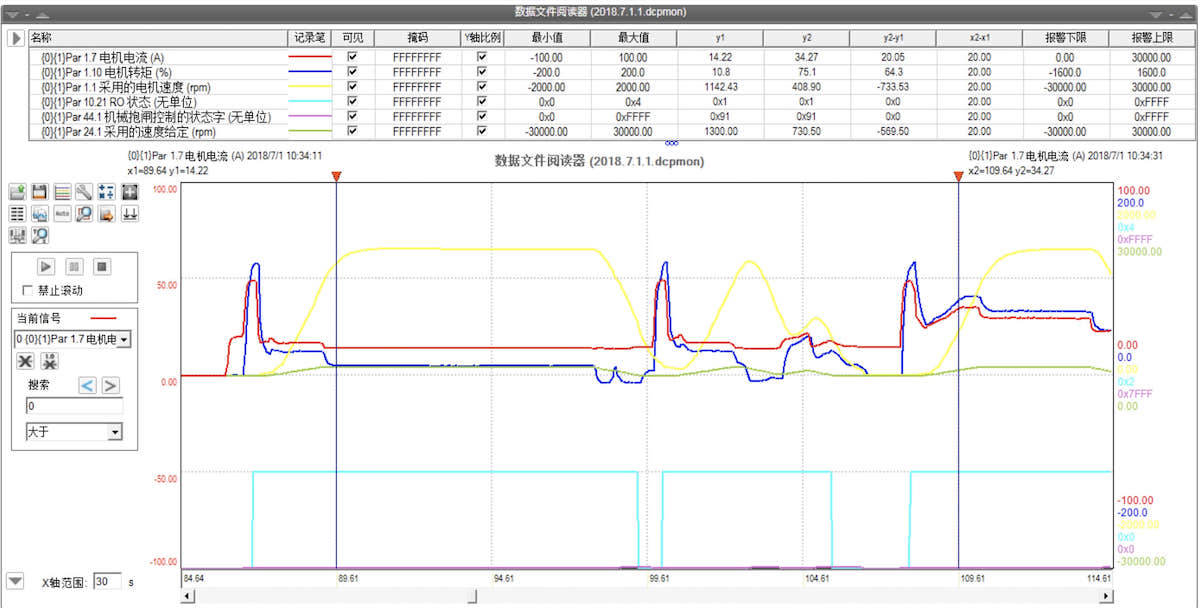Click the 最大值 column header
Image resolution: width=1200 pixels, height=610 pixels.
click(633, 37)
